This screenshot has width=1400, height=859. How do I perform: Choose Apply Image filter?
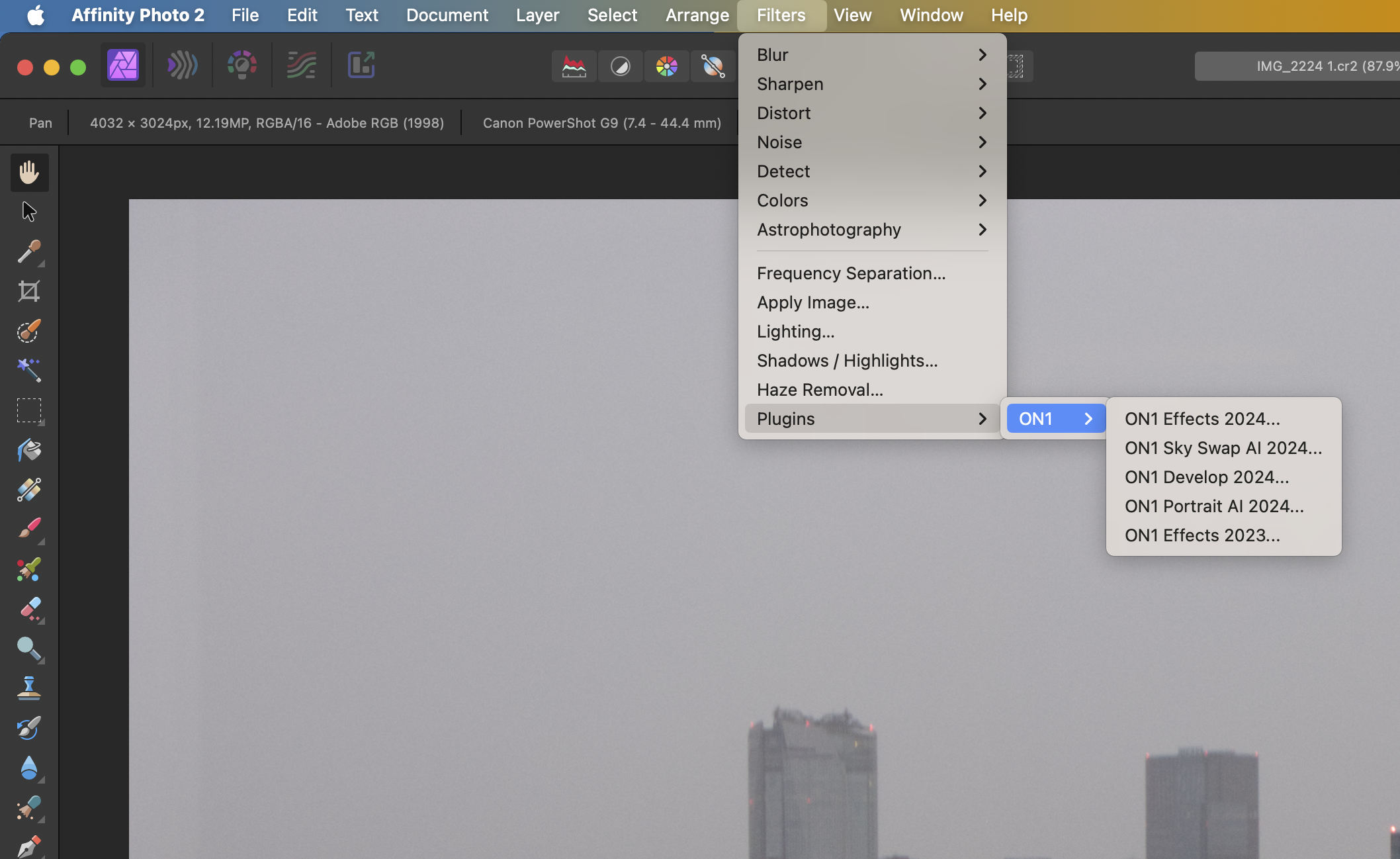point(872,302)
